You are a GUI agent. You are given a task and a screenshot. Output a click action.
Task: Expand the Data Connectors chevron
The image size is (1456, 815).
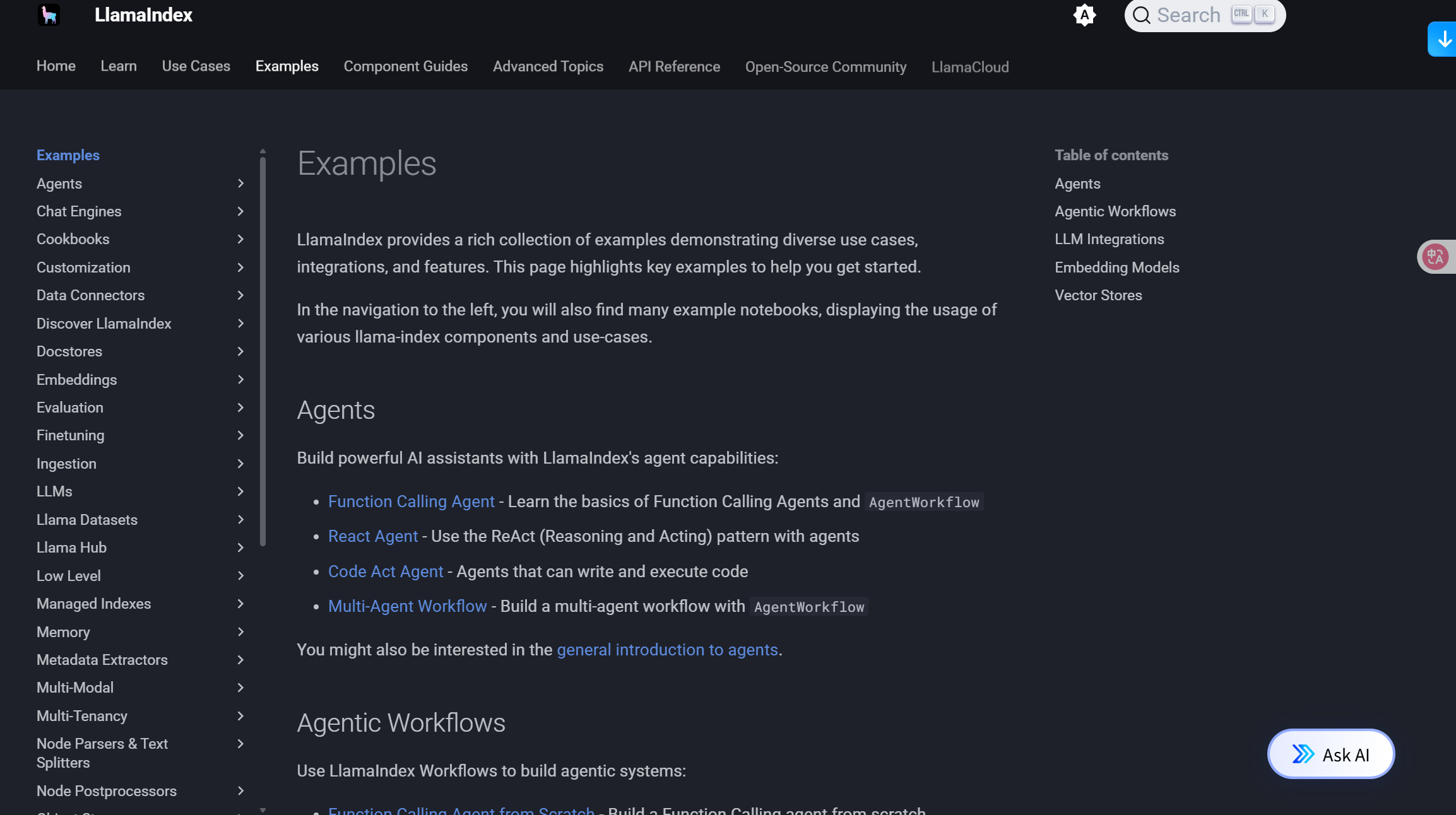pyautogui.click(x=240, y=295)
